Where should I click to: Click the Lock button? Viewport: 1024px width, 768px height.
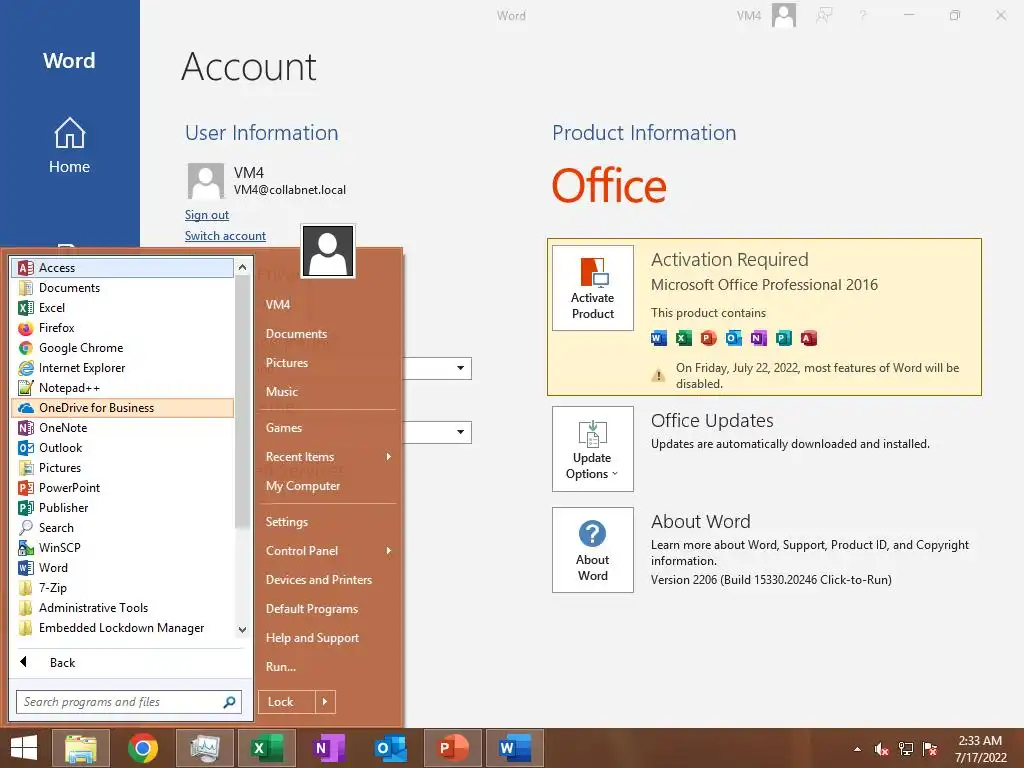pos(287,702)
